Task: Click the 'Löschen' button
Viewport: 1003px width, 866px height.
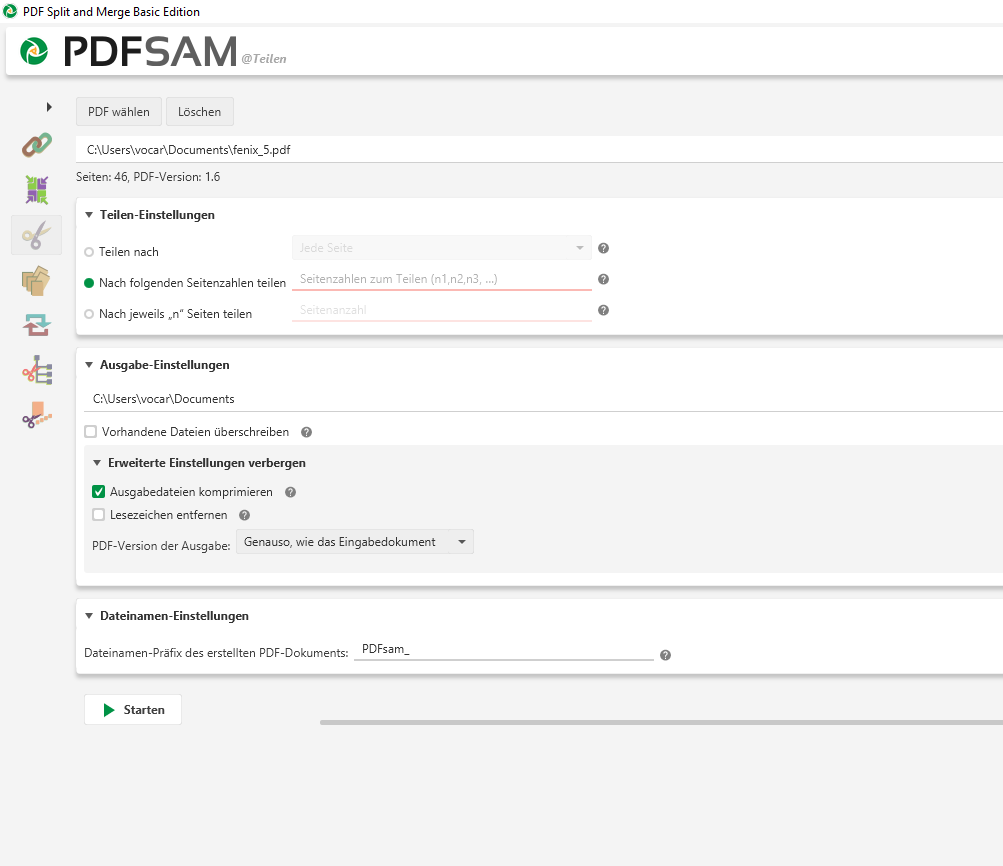Action: pos(200,112)
